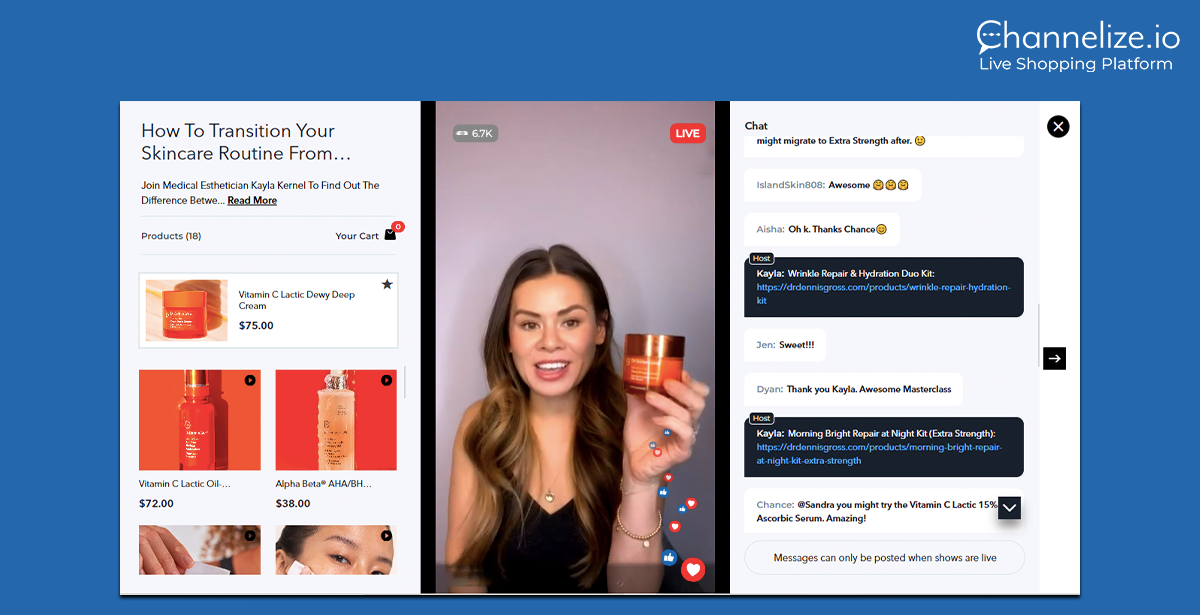Click Dyan's Awesome Masterclass message
The width and height of the screenshot is (1200, 615).
click(x=854, y=389)
